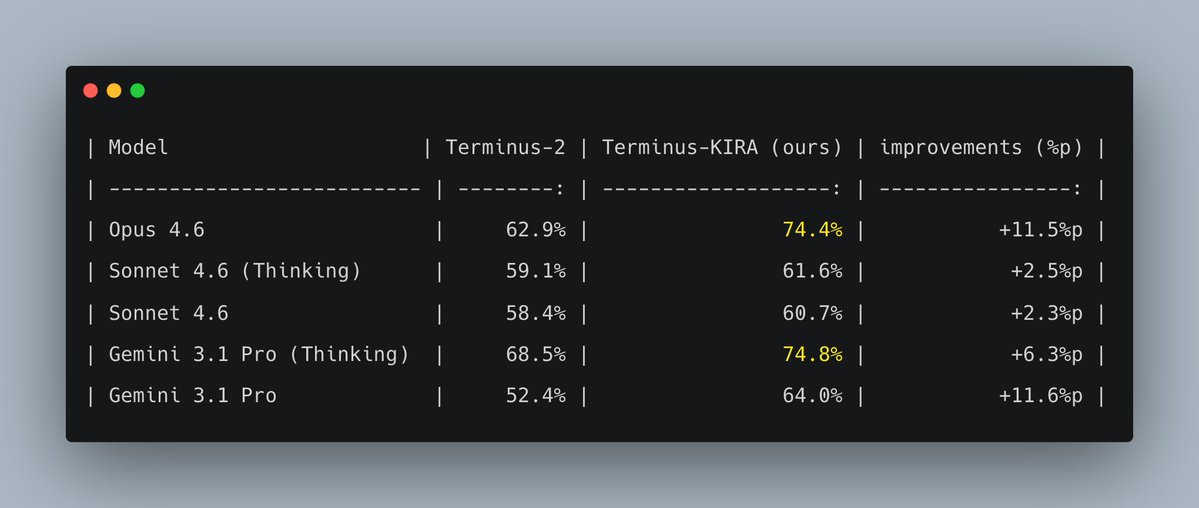1199x508 pixels.
Task: Click the 64.0% KIRA score
Action: click(812, 396)
